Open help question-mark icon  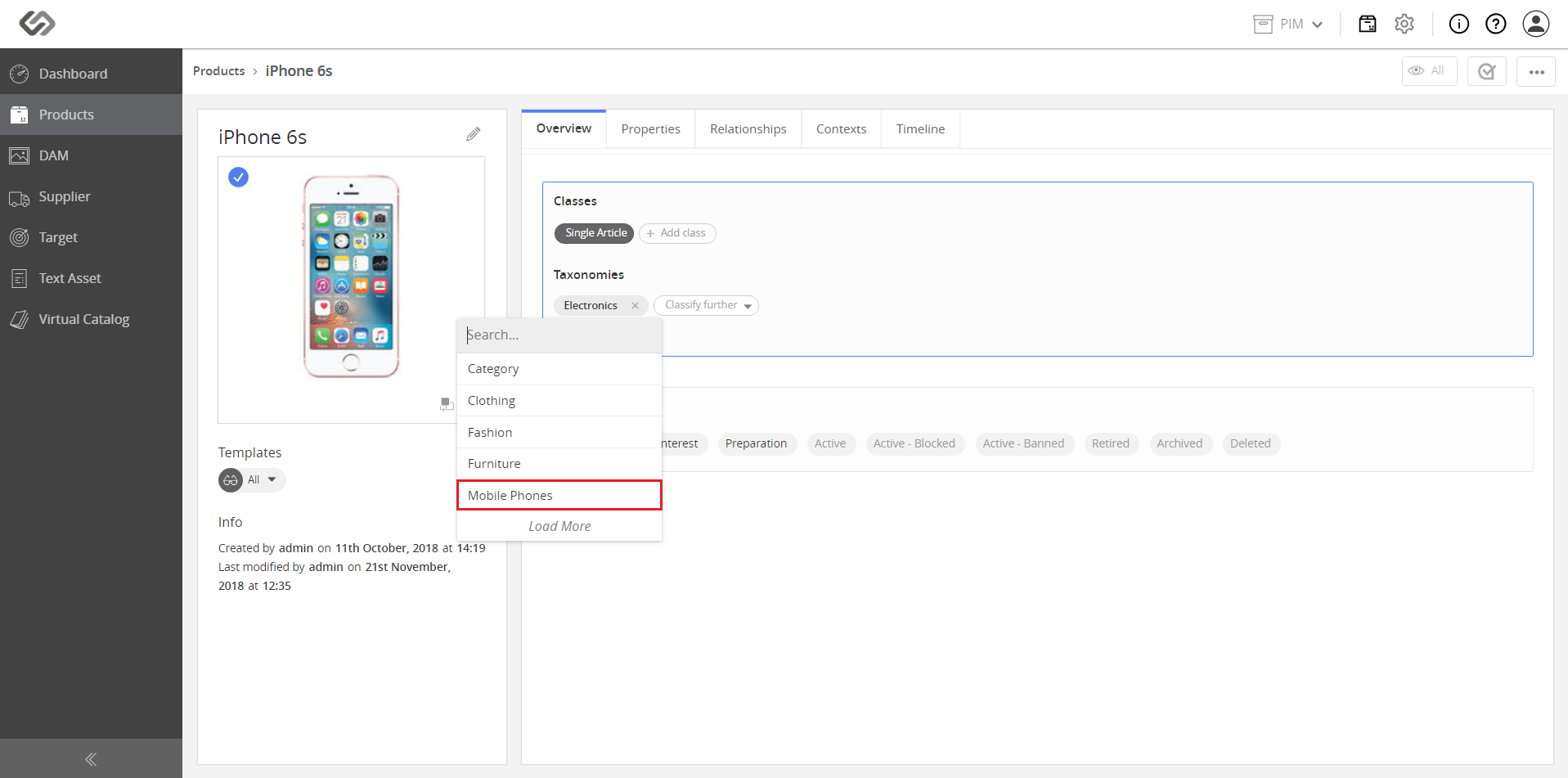1496,24
